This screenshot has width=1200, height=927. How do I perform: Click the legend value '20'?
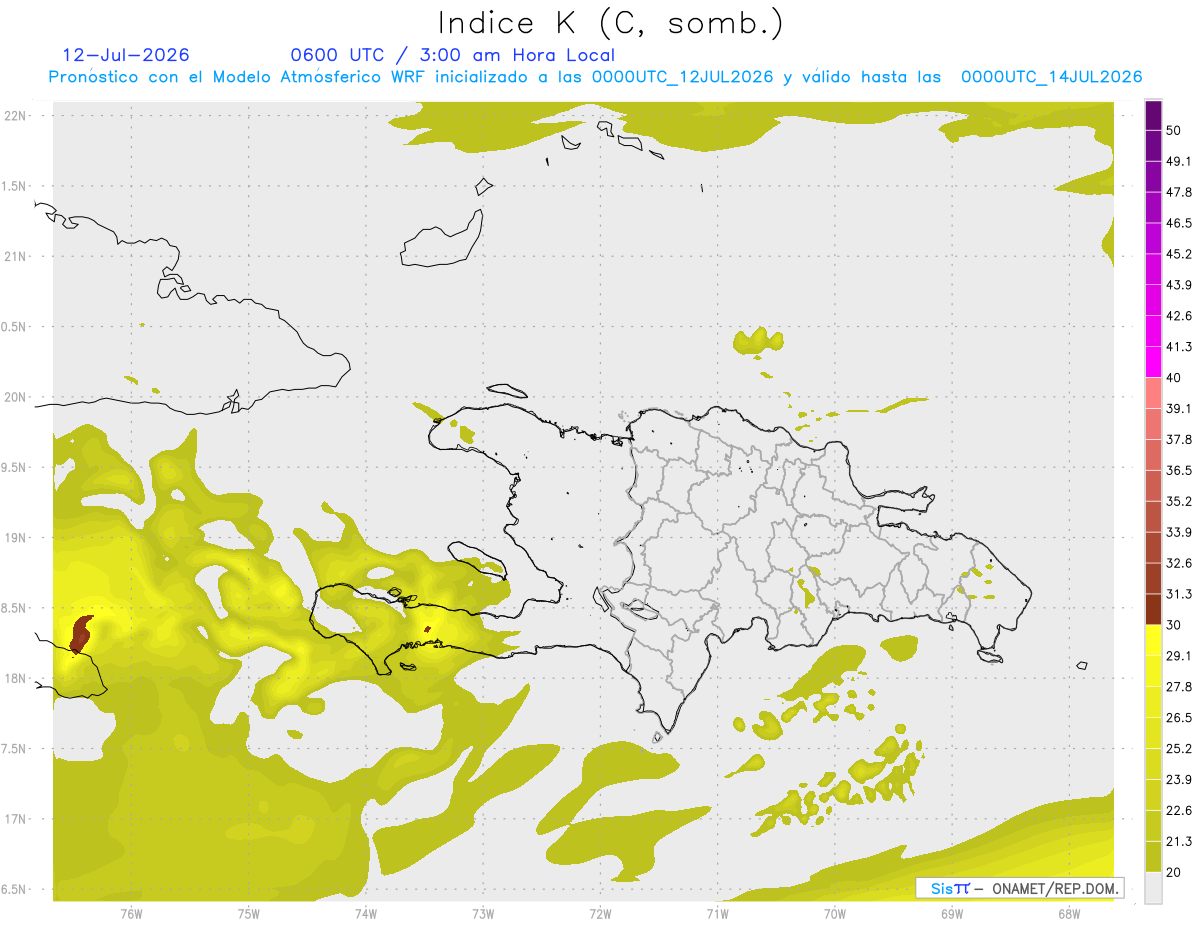[x=1174, y=872]
